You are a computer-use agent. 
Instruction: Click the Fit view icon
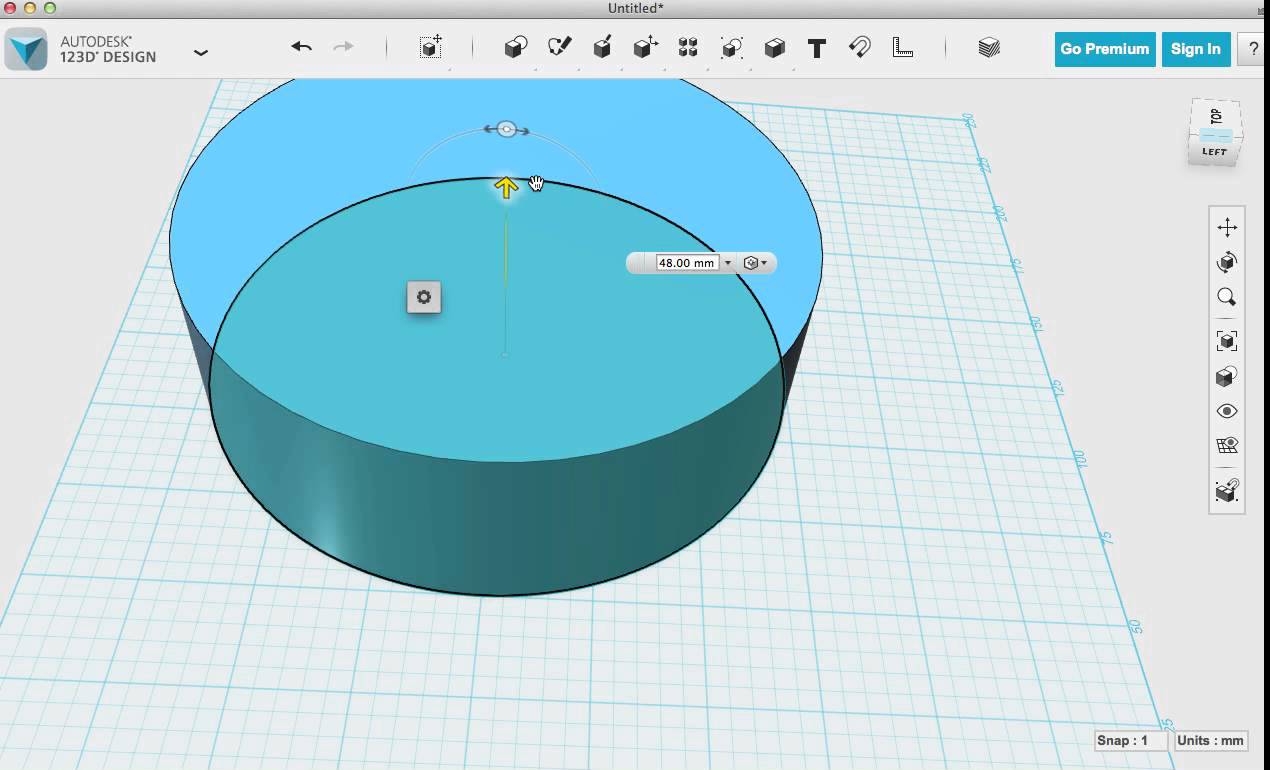1227,340
